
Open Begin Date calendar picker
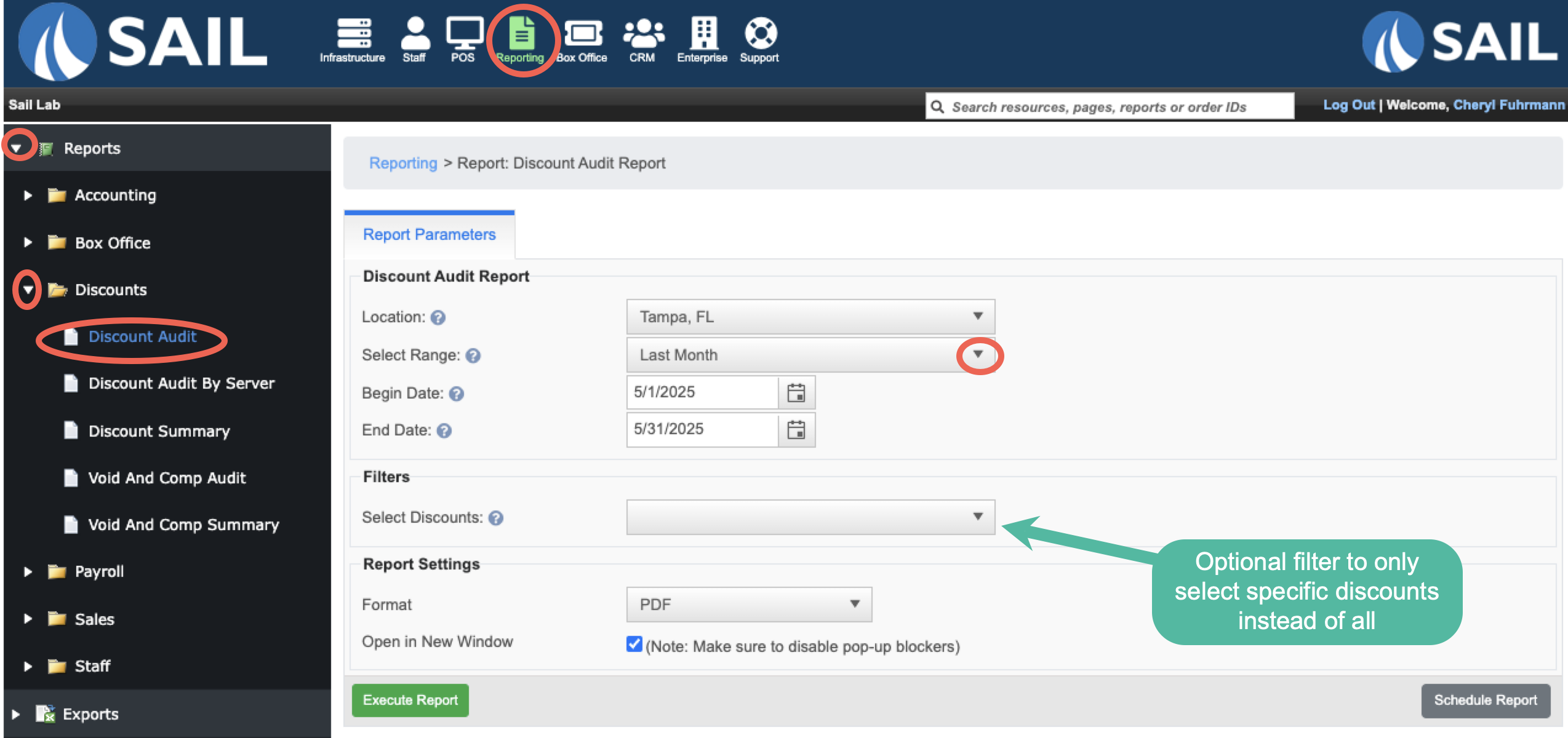pyautogui.click(x=796, y=392)
